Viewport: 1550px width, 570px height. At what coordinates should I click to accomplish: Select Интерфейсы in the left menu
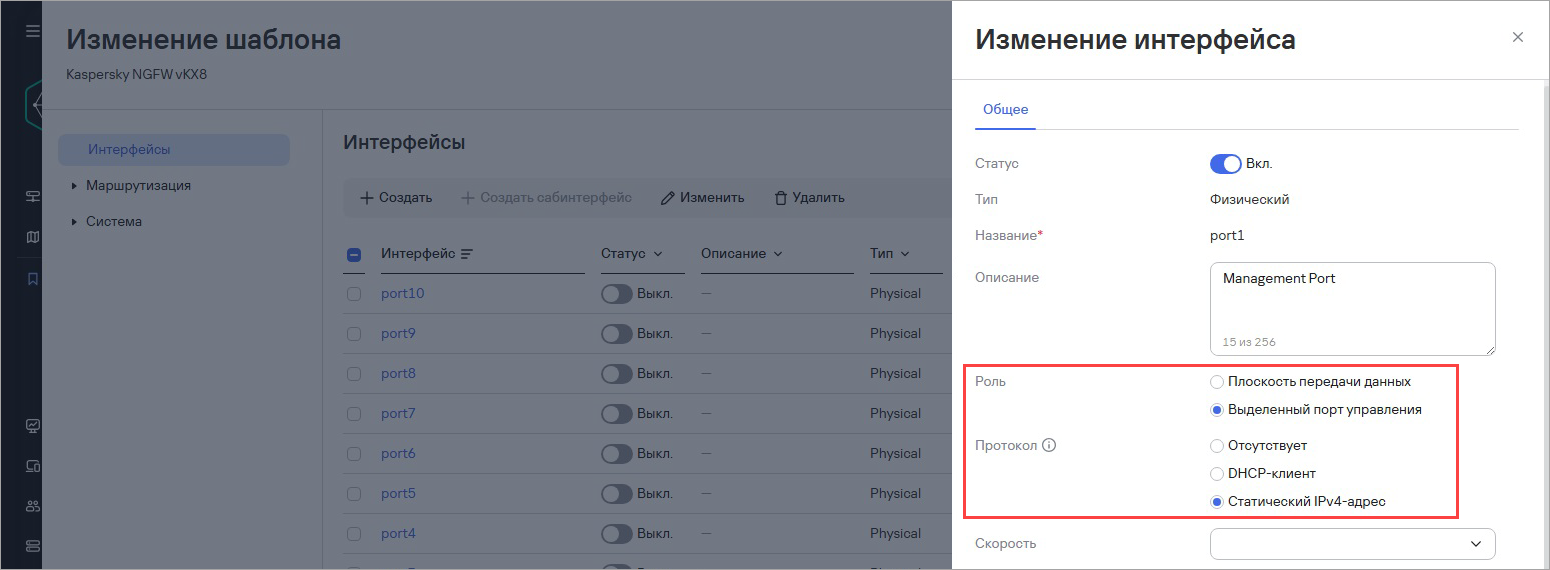(174, 149)
